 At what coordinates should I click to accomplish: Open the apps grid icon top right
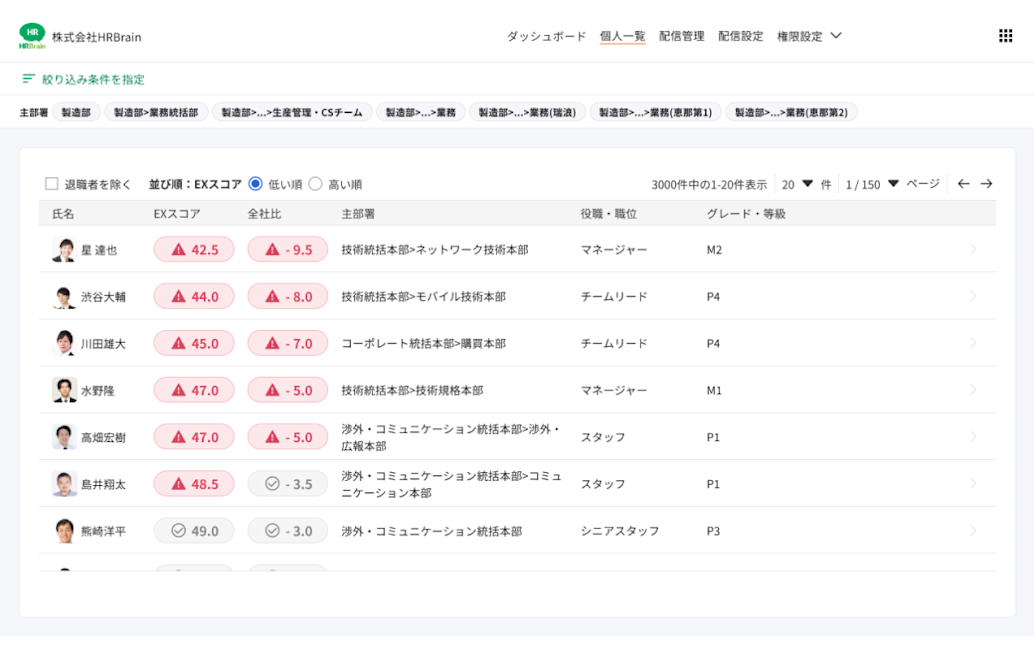click(1005, 36)
